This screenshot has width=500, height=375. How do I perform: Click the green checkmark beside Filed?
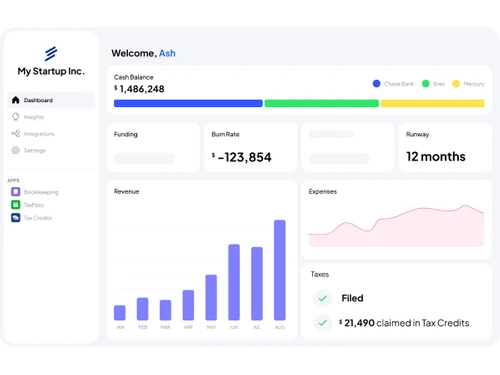[322, 298]
